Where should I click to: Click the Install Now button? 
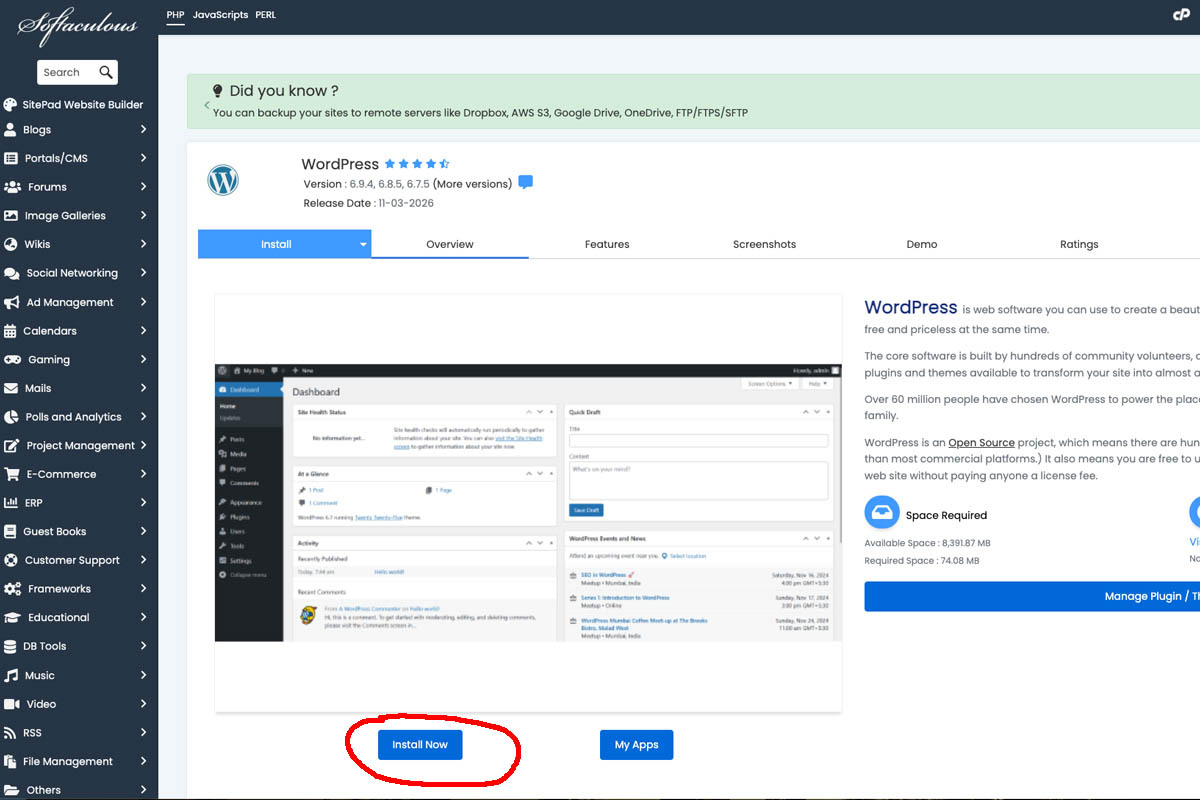coord(420,745)
